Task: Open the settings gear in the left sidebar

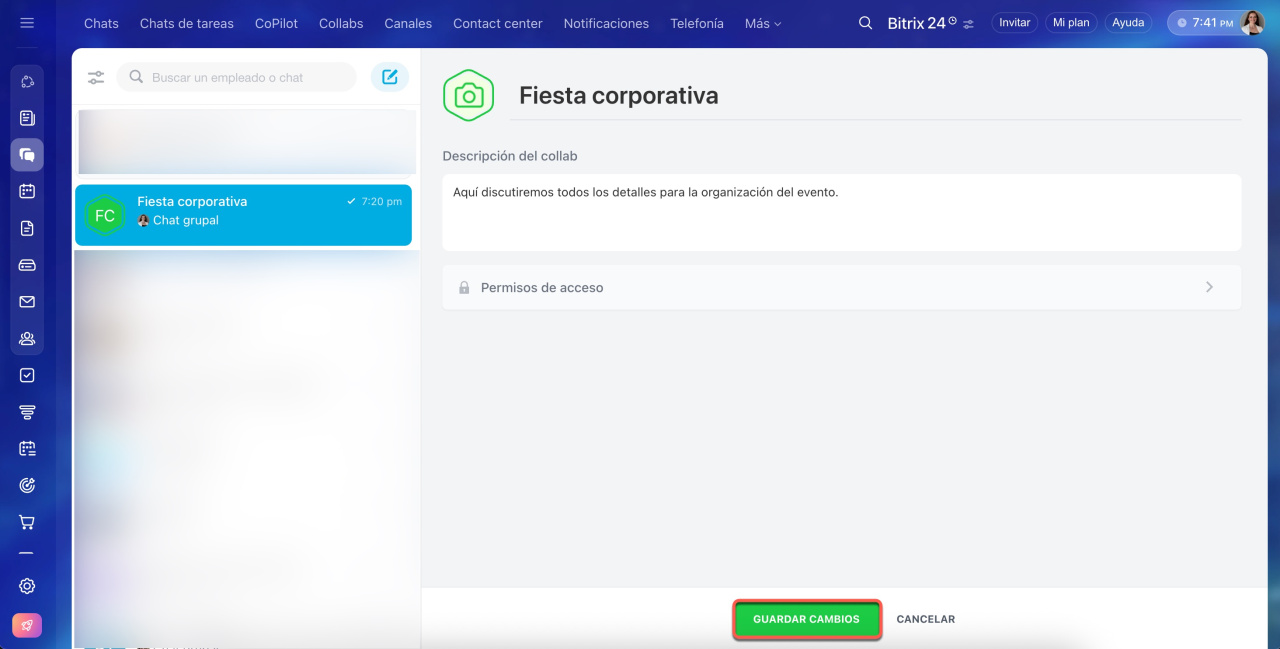Action: coord(27,586)
